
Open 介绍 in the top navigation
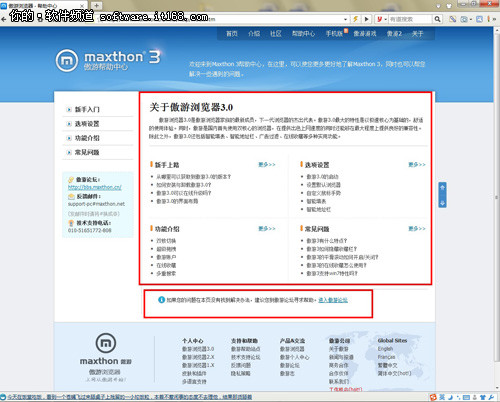[254, 34]
